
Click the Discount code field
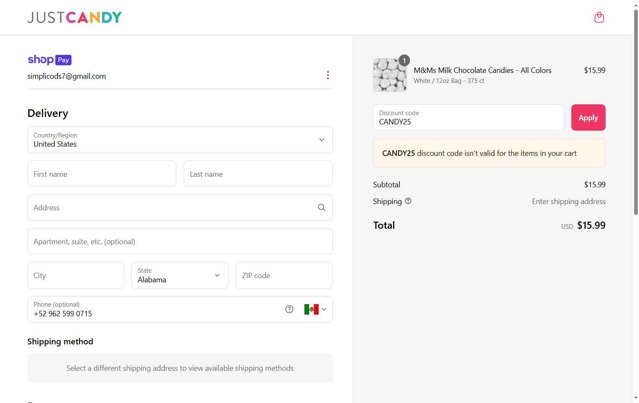coord(468,118)
